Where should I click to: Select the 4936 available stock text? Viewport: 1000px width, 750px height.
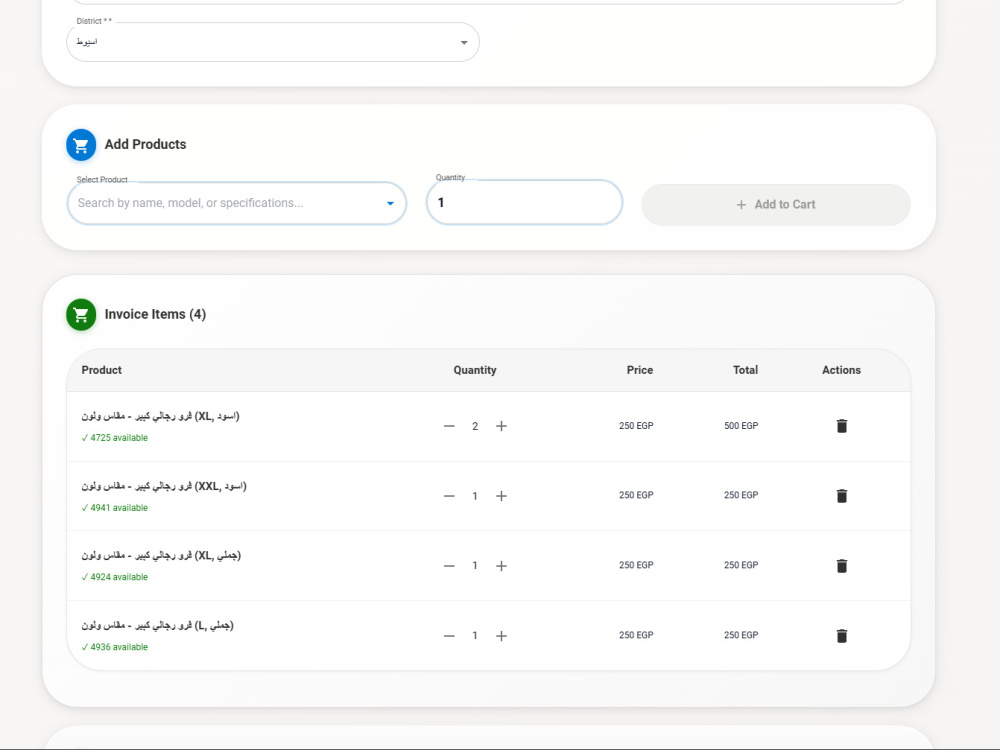[x=115, y=647]
